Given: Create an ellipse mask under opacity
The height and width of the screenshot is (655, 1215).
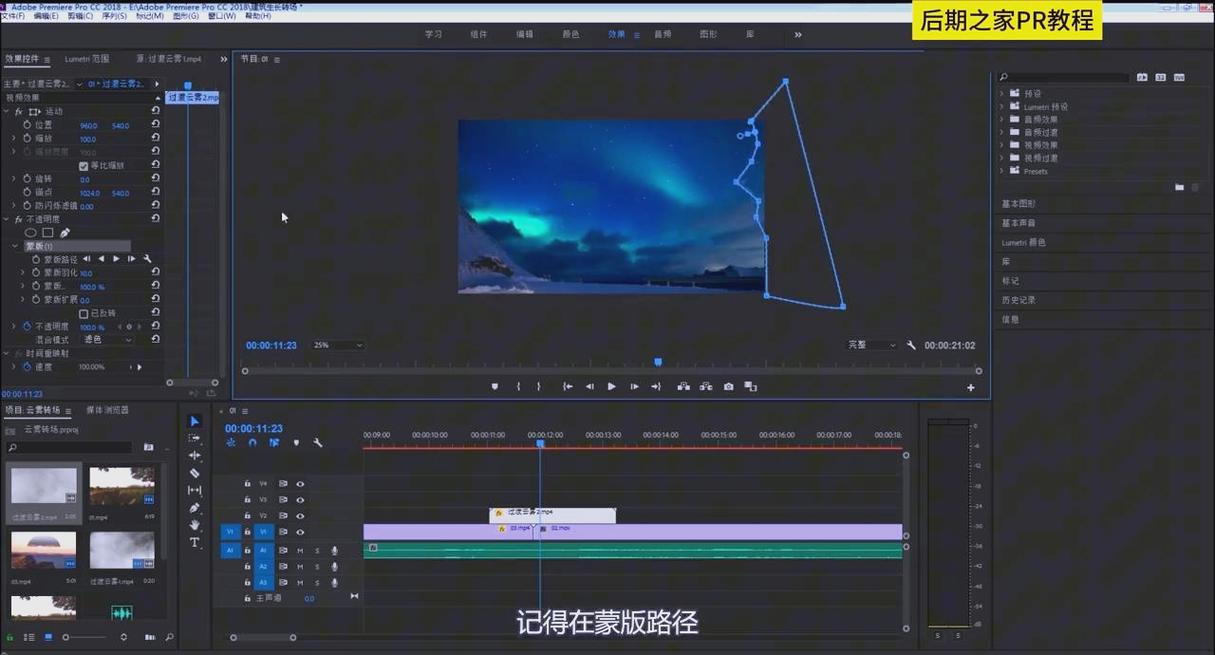Looking at the screenshot, I should 30,233.
